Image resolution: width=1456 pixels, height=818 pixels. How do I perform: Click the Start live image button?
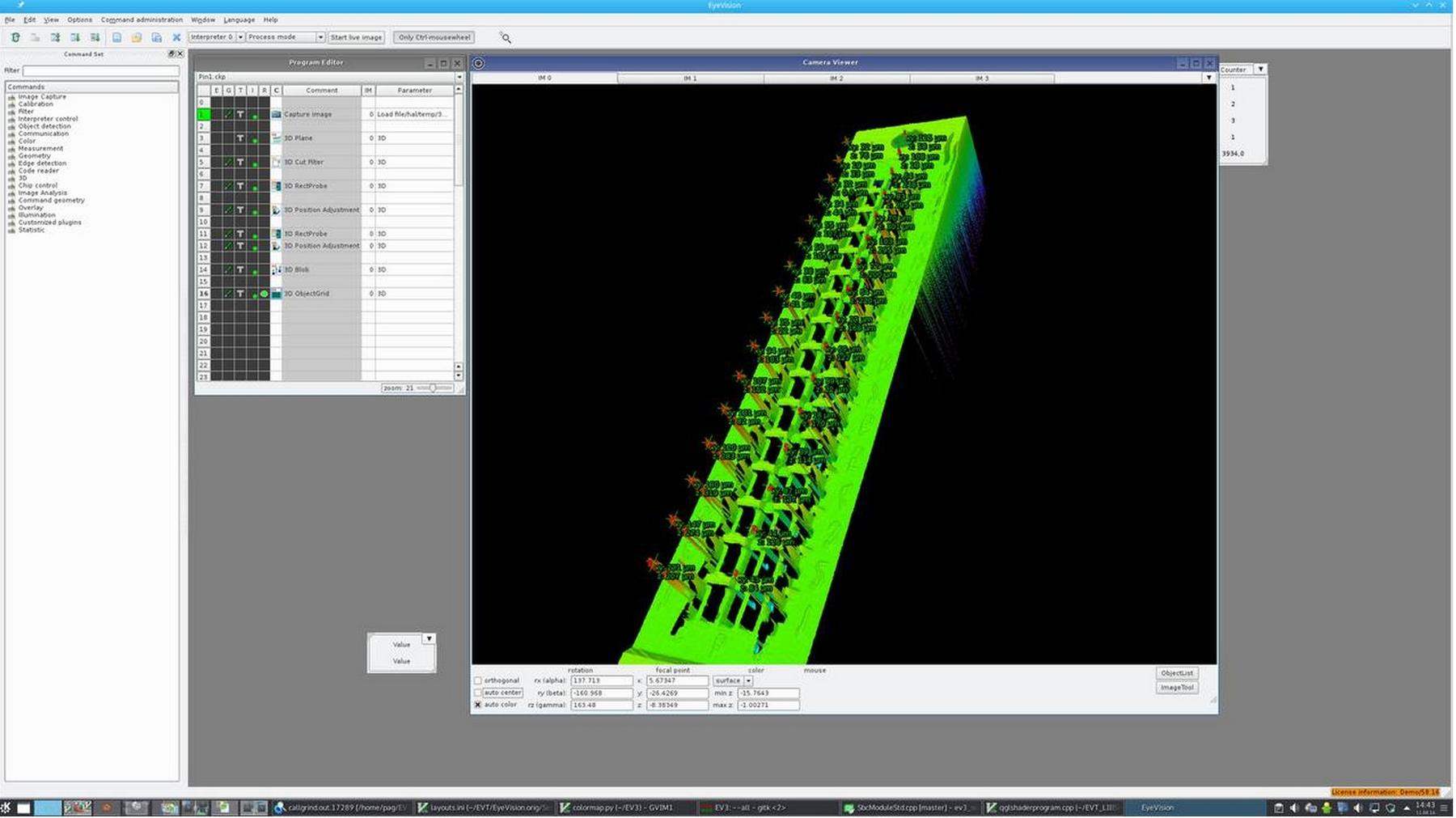pyautogui.click(x=356, y=37)
